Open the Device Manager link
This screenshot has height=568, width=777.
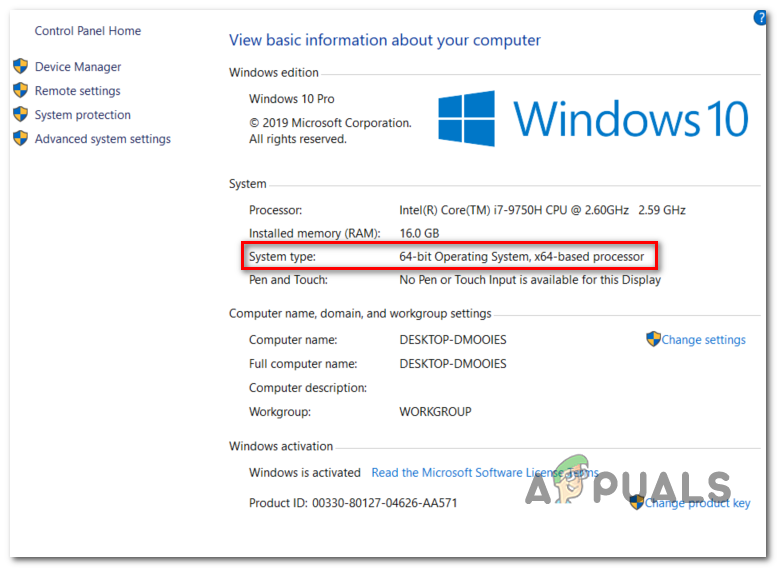click(78, 66)
